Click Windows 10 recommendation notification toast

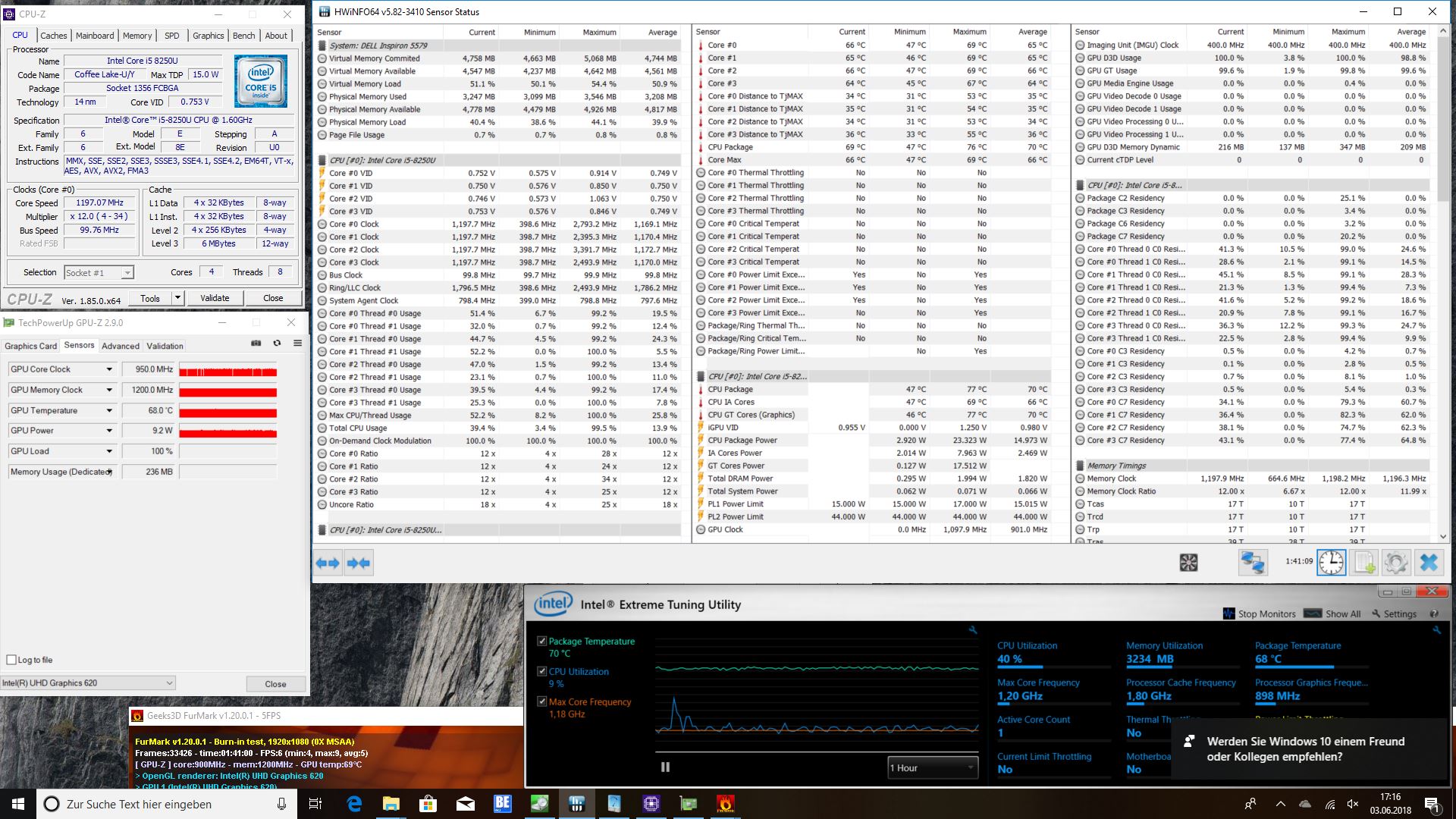tap(1310, 748)
